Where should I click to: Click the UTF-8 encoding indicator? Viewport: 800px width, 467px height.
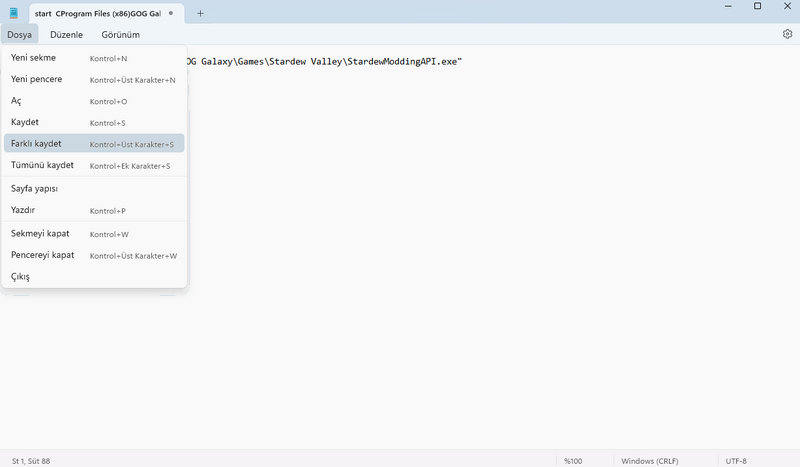click(736, 461)
